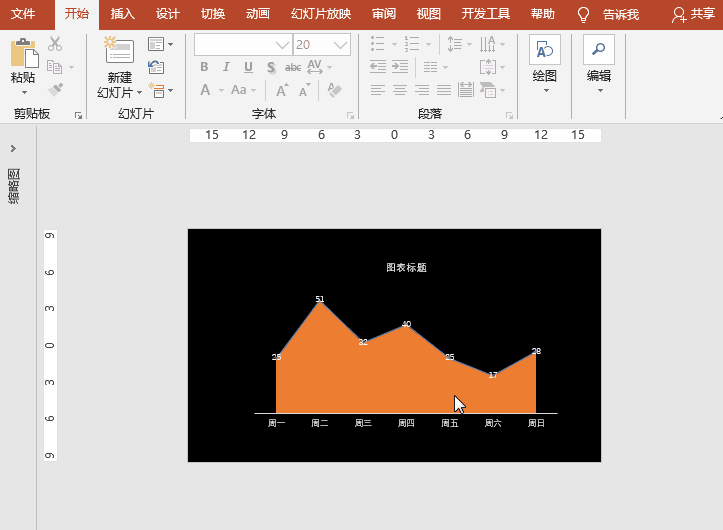Click the Line Spacing icon
This screenshot has width=723, height=530.
pyautogui.click(x=455, y=44)
